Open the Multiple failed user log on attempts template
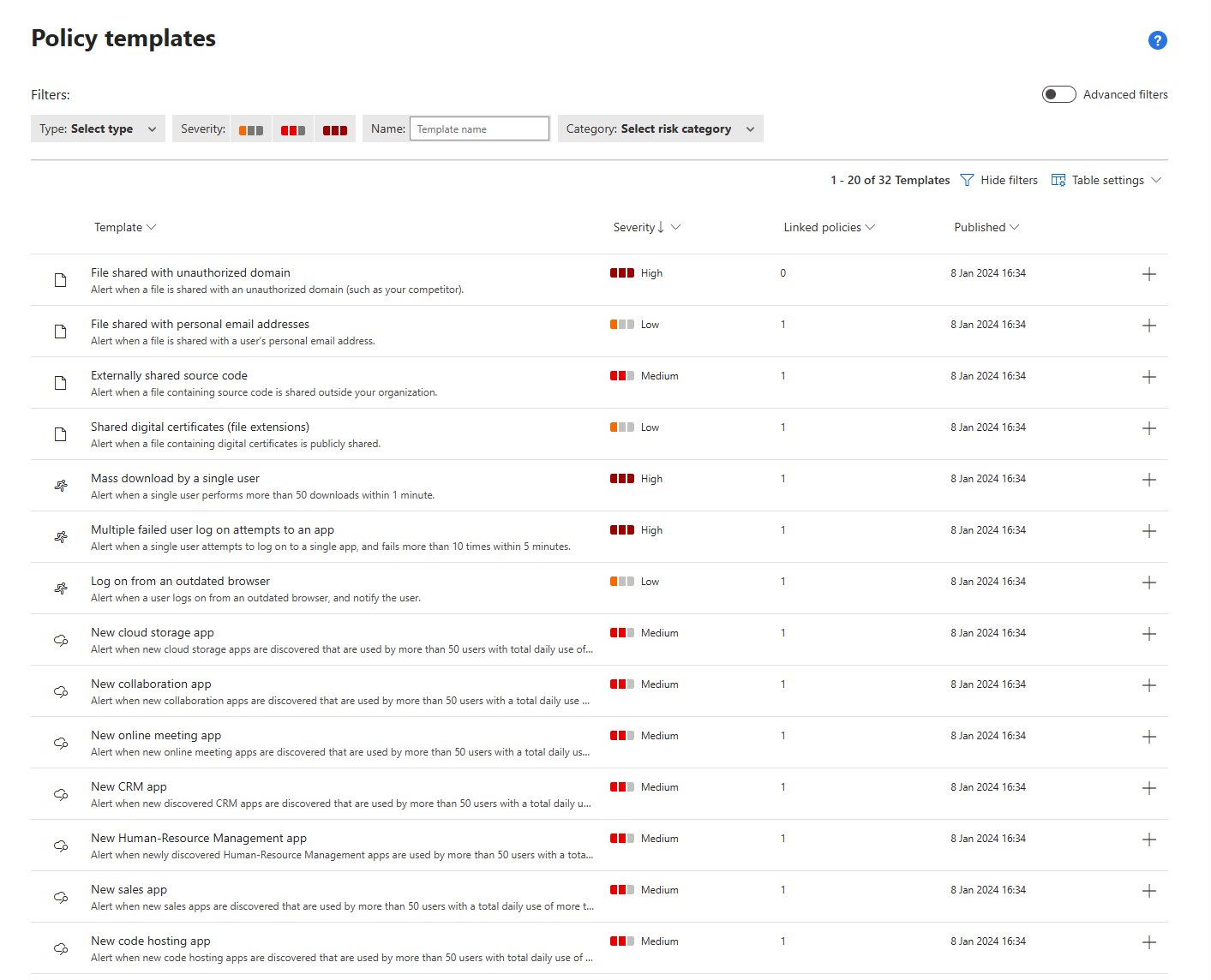Screen dimensions: 1211x980 point(213,529)
